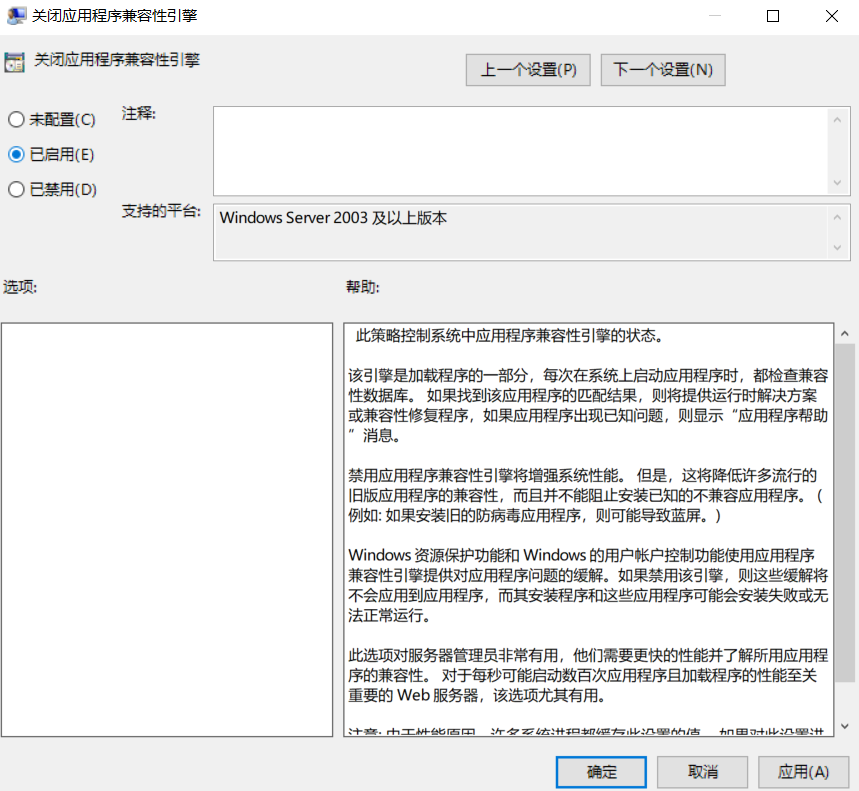Screen dimensions: 859x791
Task: Click the empty 选项 options pane
Action: click(167, 529)
